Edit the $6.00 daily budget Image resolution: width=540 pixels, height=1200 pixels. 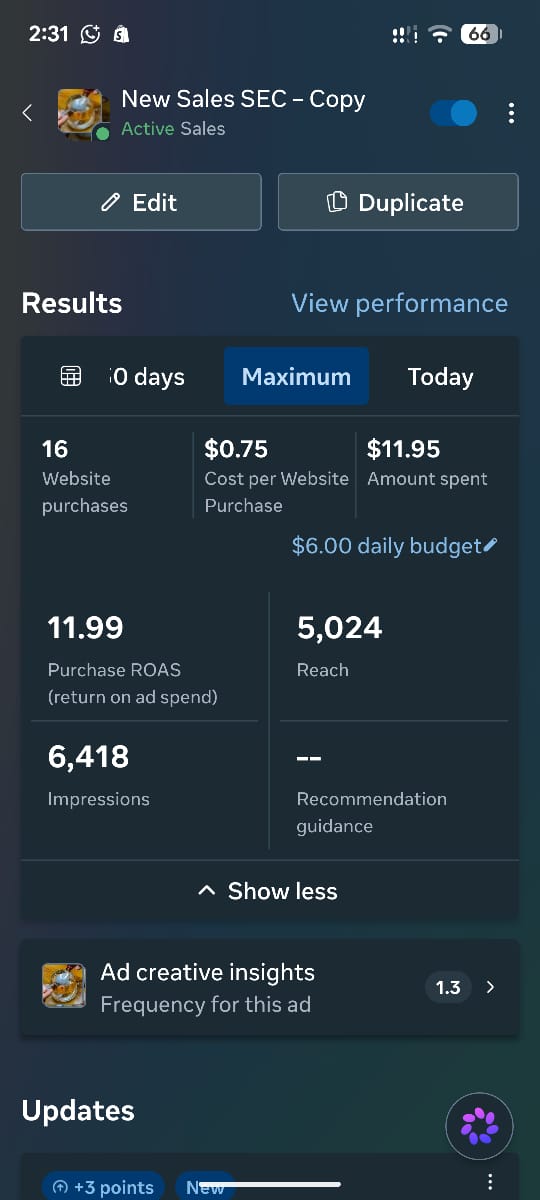[394, 546]
